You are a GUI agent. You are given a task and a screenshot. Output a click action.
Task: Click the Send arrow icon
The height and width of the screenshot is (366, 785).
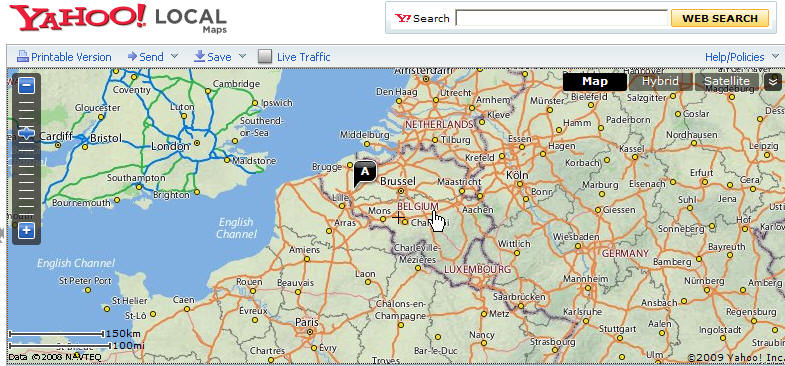[x=132, y=56]
